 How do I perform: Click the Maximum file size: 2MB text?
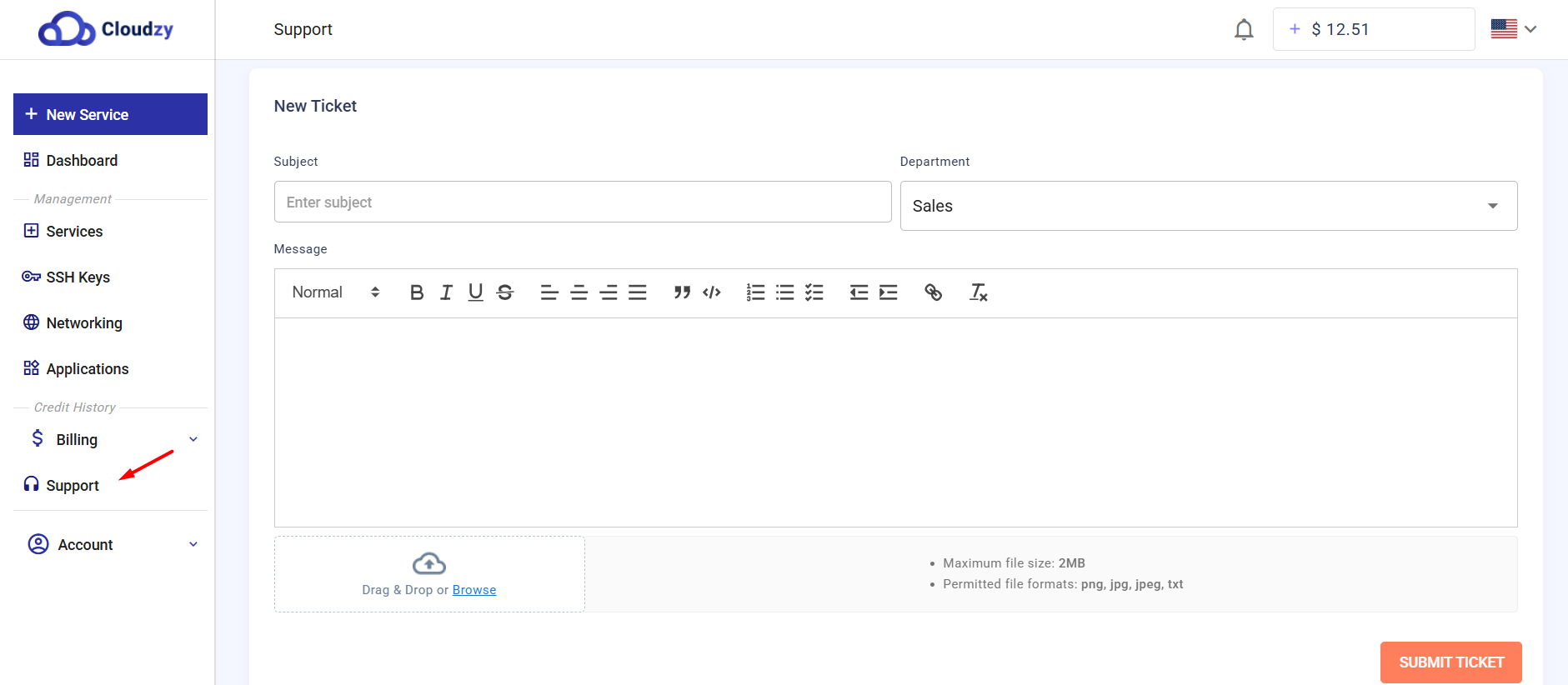click(1014, 563)
